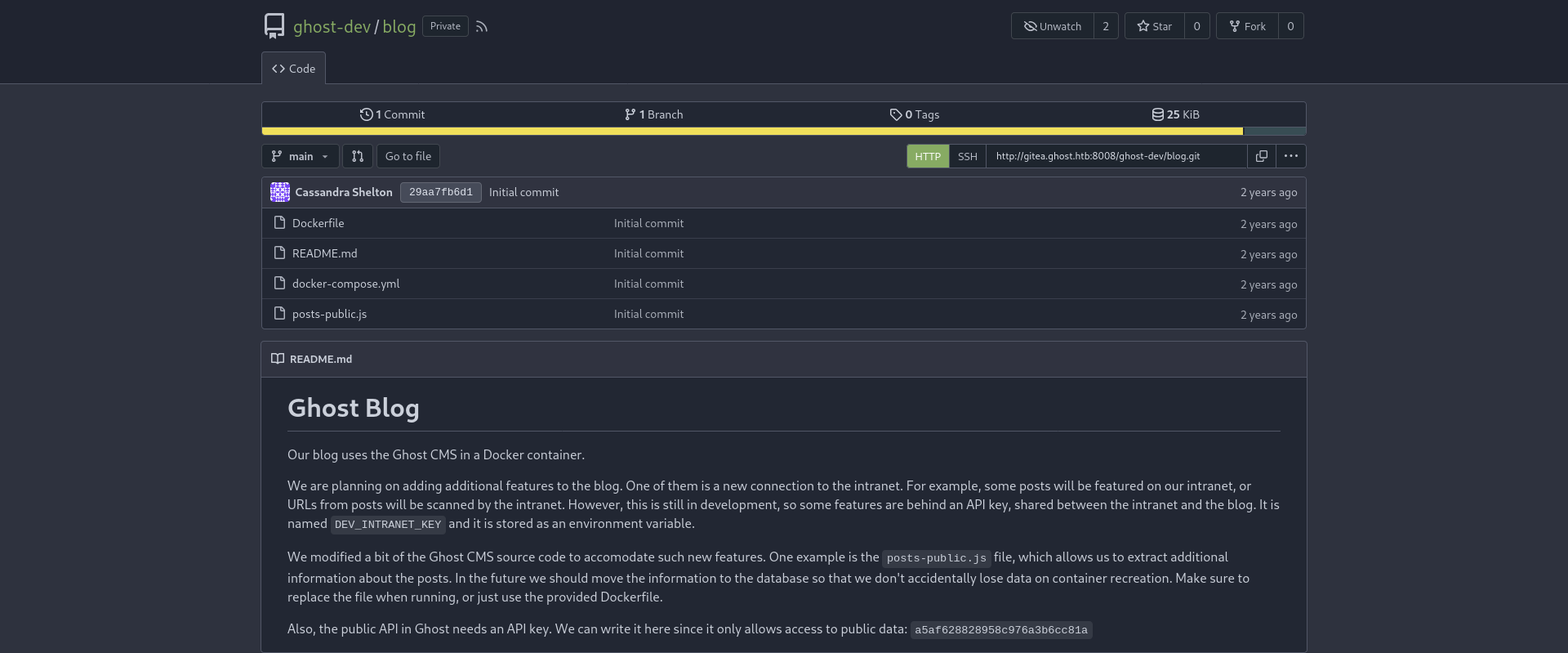This screenshot has height=653, width=1568.
Task: Open commit 29aa7fb6d1
Action: click(x=441, y=192)
